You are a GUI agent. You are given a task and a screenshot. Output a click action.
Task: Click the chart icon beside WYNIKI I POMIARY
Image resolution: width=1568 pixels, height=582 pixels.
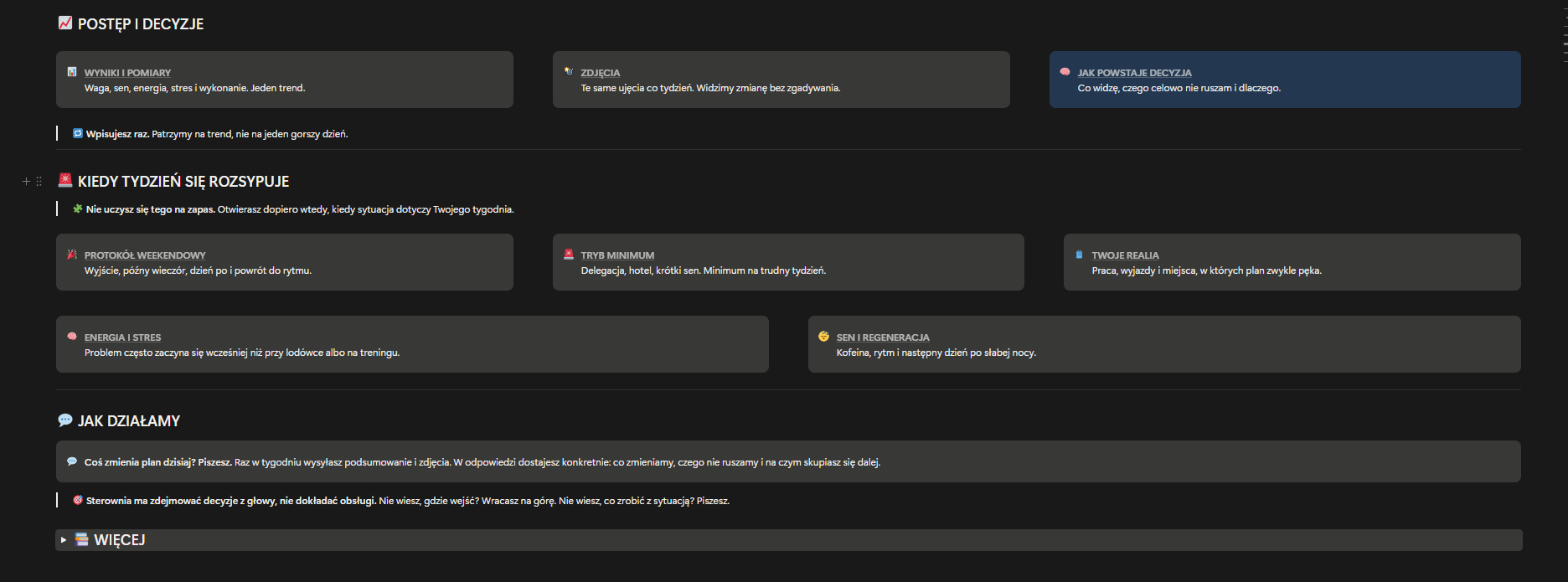[x=72, y=72]
